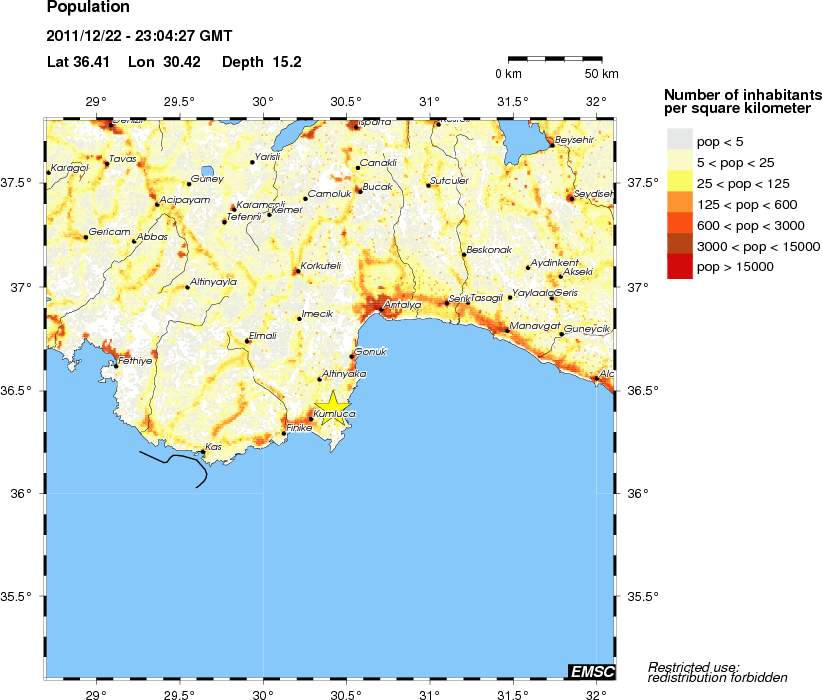
Task: Click the 50 km scale bar
Action: tap(555, 60)
